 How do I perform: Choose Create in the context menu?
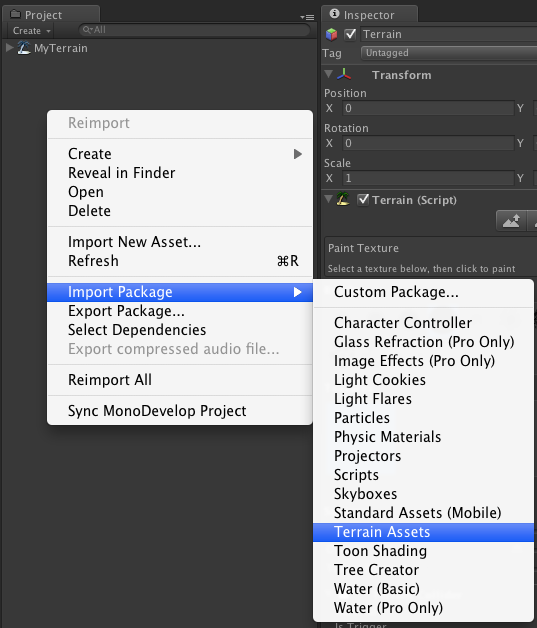(180, 154)
